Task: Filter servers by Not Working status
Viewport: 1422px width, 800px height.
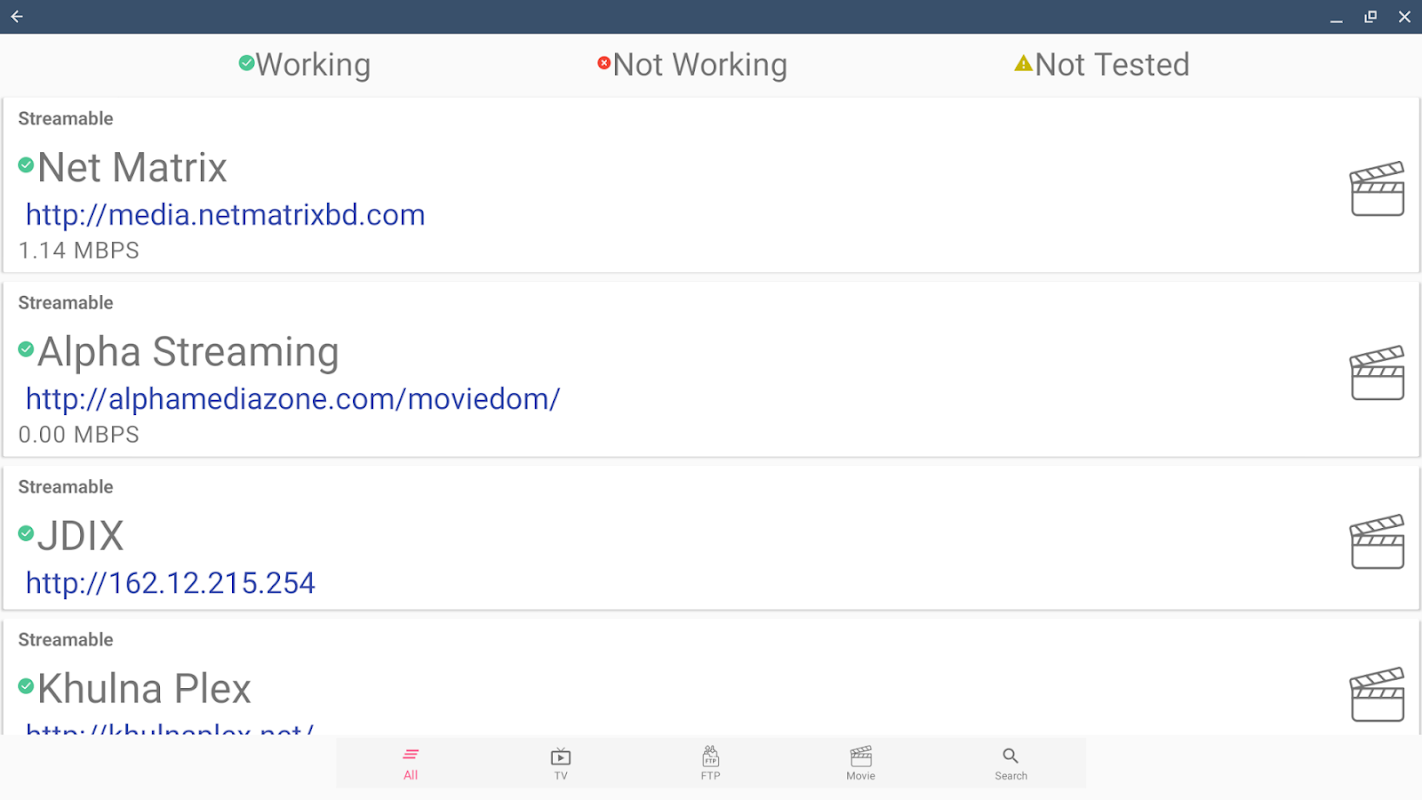Action: pyautogui.click(x=692, y=65)
